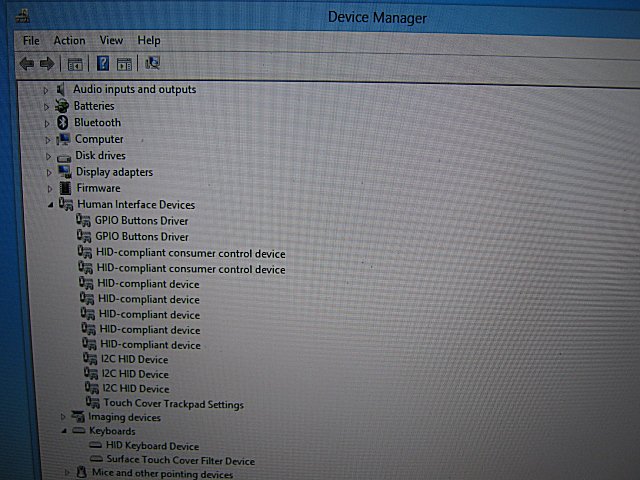
Task: Select the last I2C HID Device
Action: pos(136,389)
